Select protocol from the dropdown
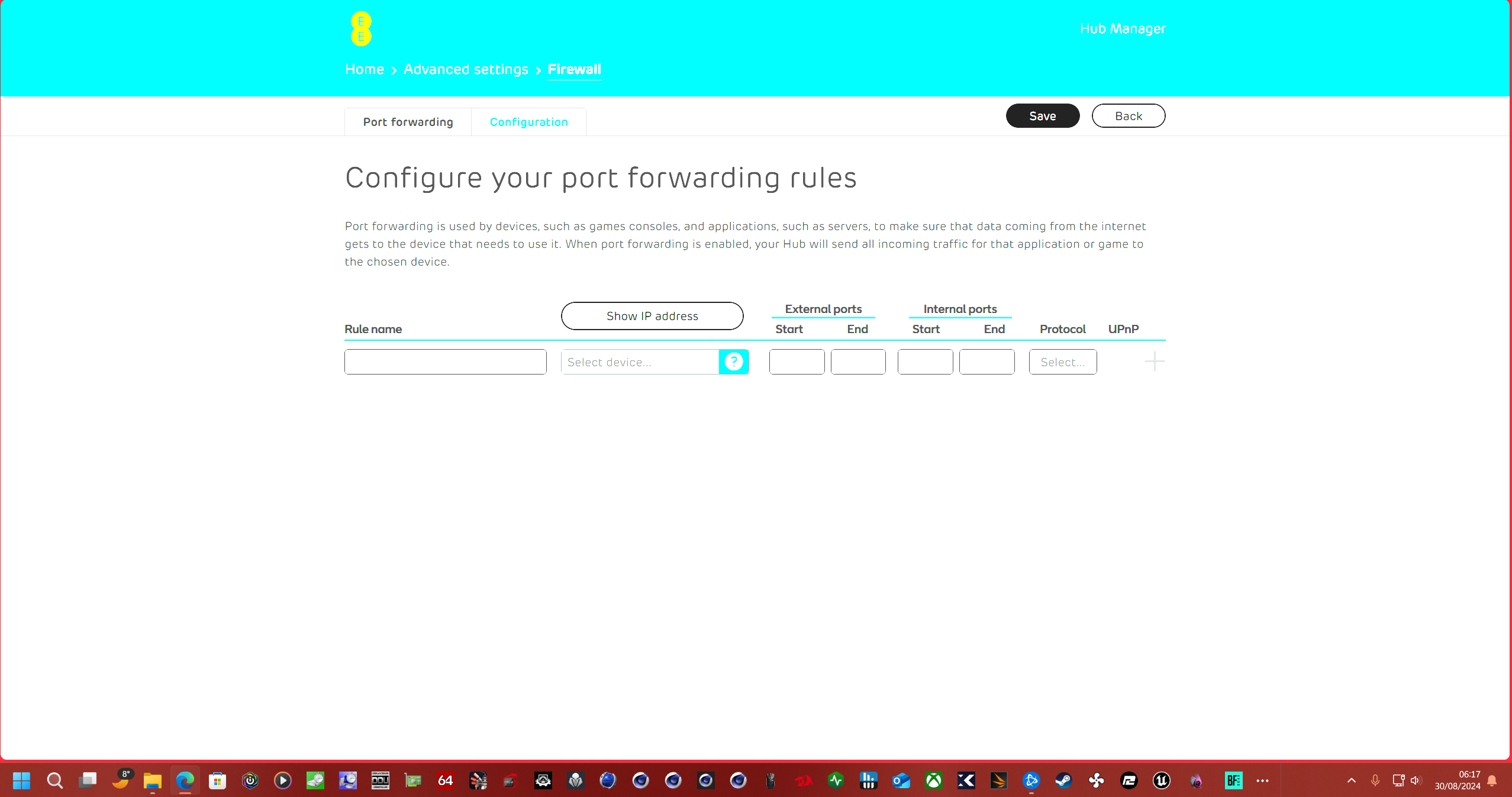 (1062, 361)
